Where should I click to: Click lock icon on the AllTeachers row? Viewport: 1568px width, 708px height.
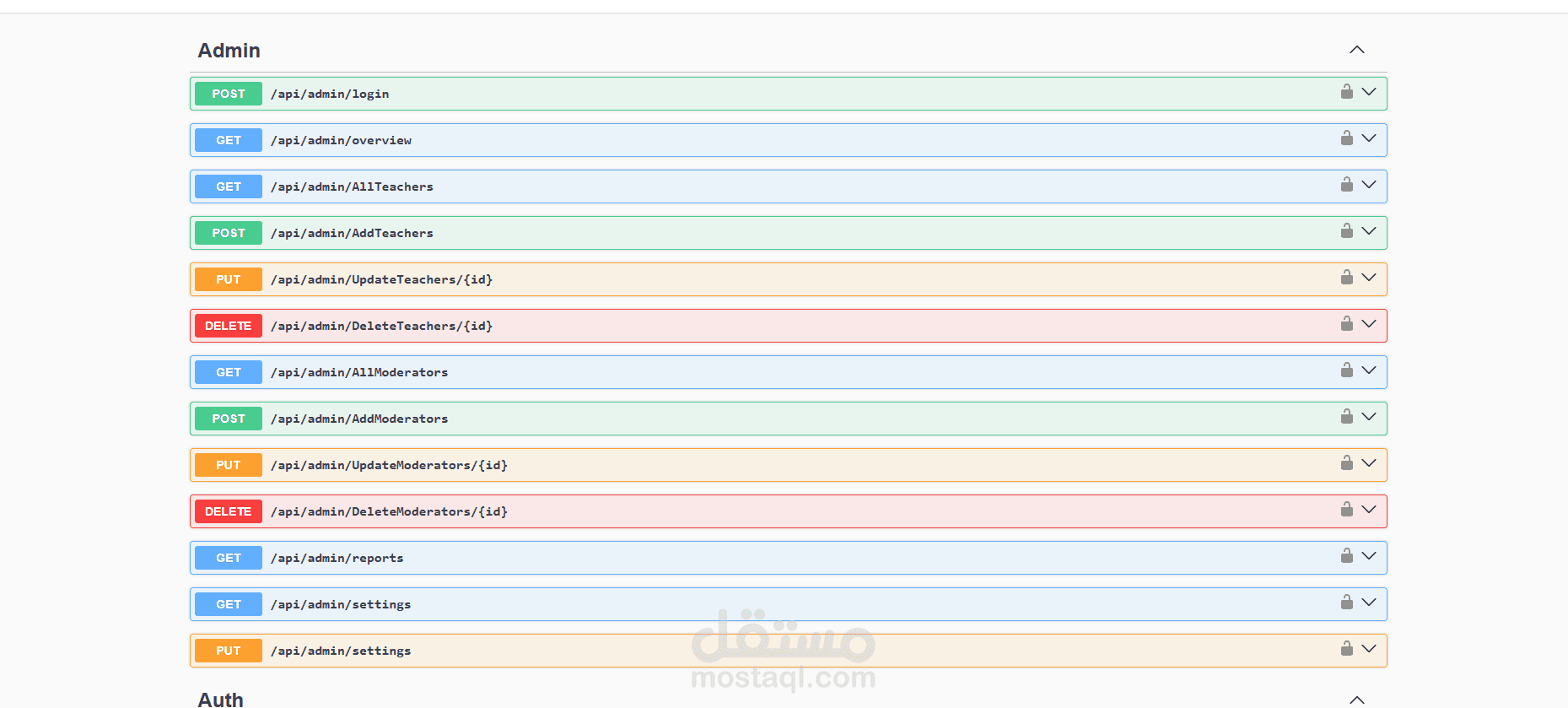pyautogui.click(x=1347, y=184)
